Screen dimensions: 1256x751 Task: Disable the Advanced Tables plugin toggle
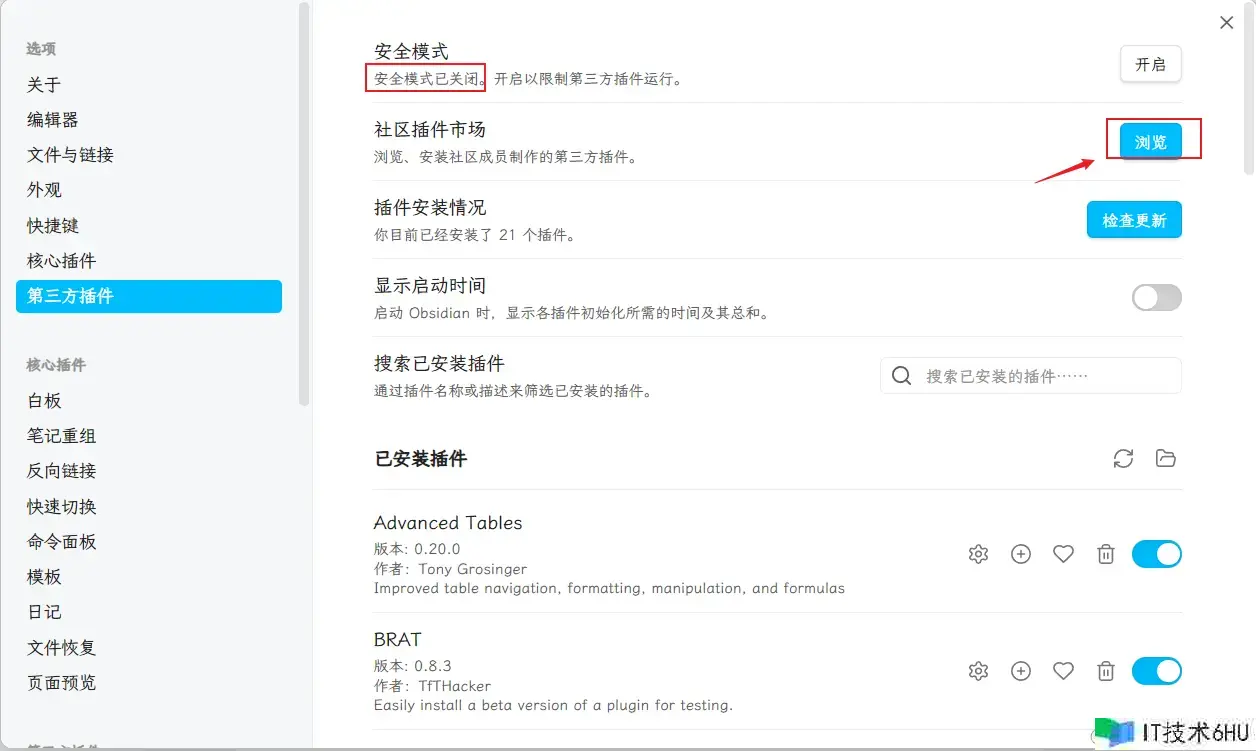1156,554
